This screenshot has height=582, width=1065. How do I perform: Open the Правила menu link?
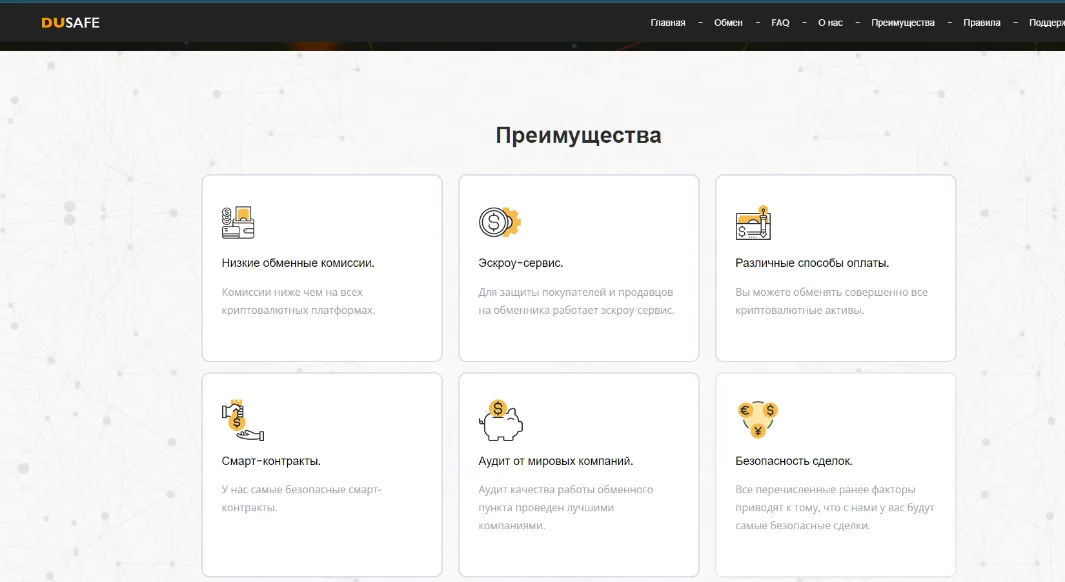[981, 22]
